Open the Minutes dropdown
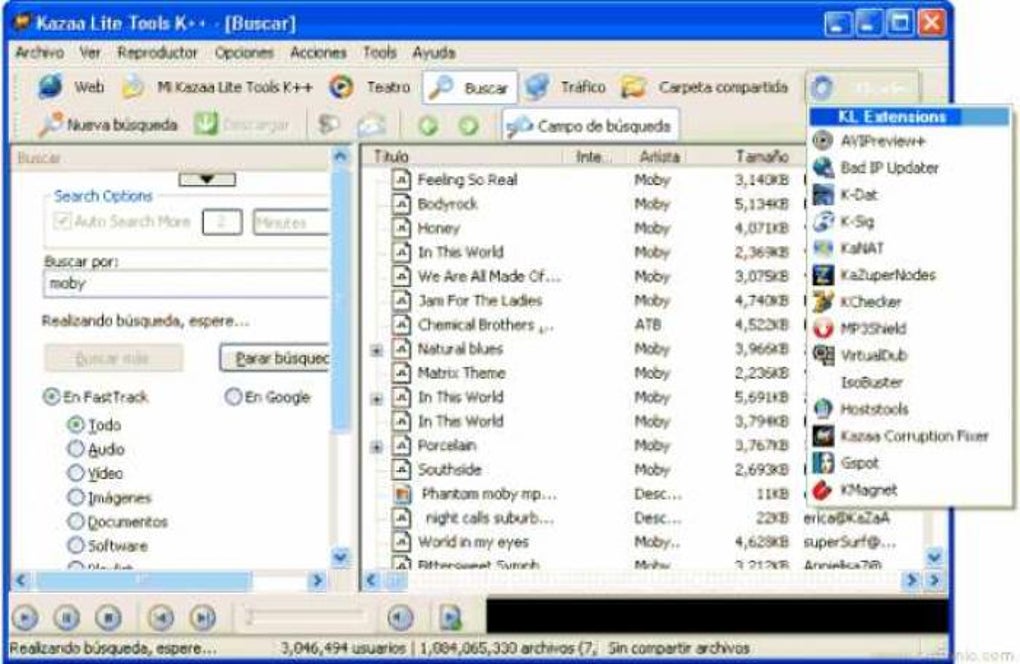The height and width of the screenshot is (664, 1020). pos(291,222)
